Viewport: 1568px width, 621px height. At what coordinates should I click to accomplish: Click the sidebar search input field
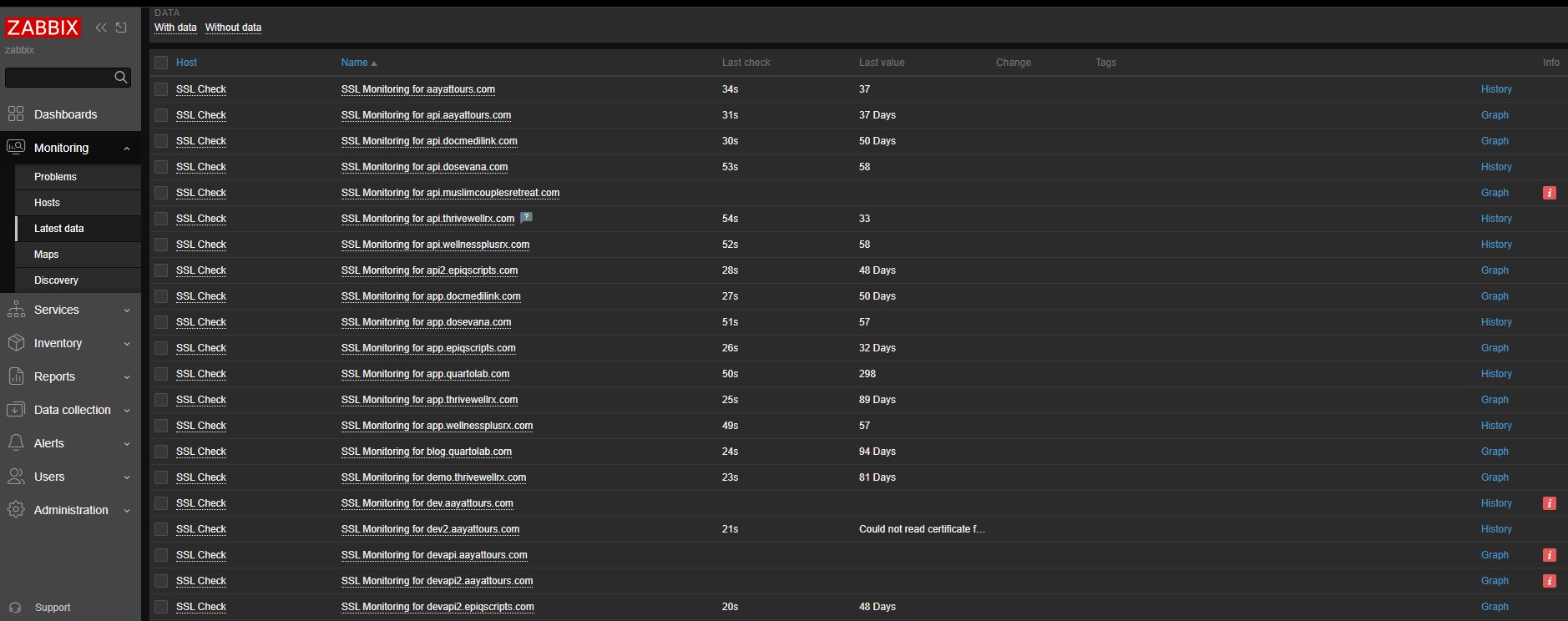[58, 78]
